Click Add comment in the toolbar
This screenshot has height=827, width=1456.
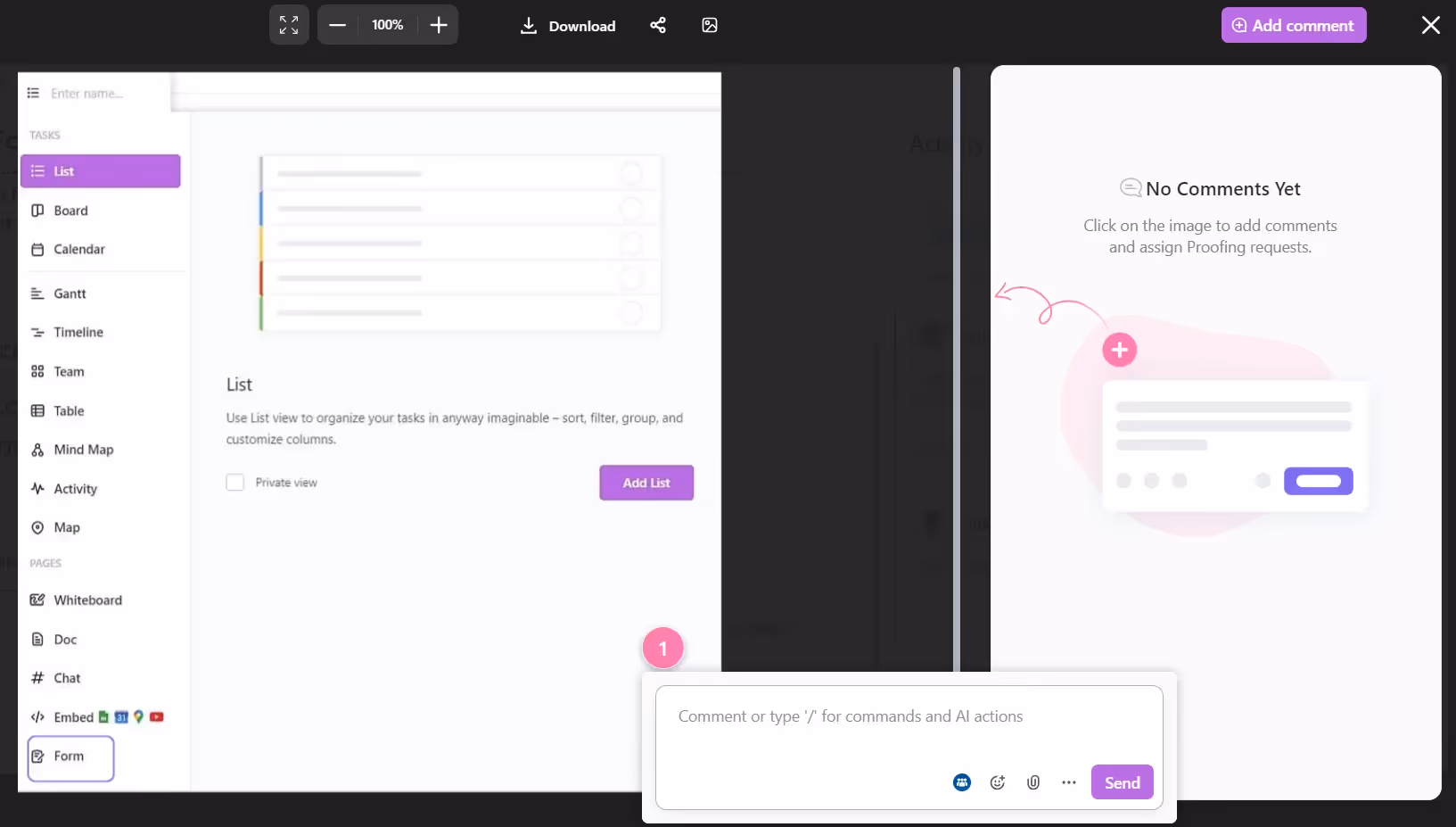click(x=1294, y=25)
